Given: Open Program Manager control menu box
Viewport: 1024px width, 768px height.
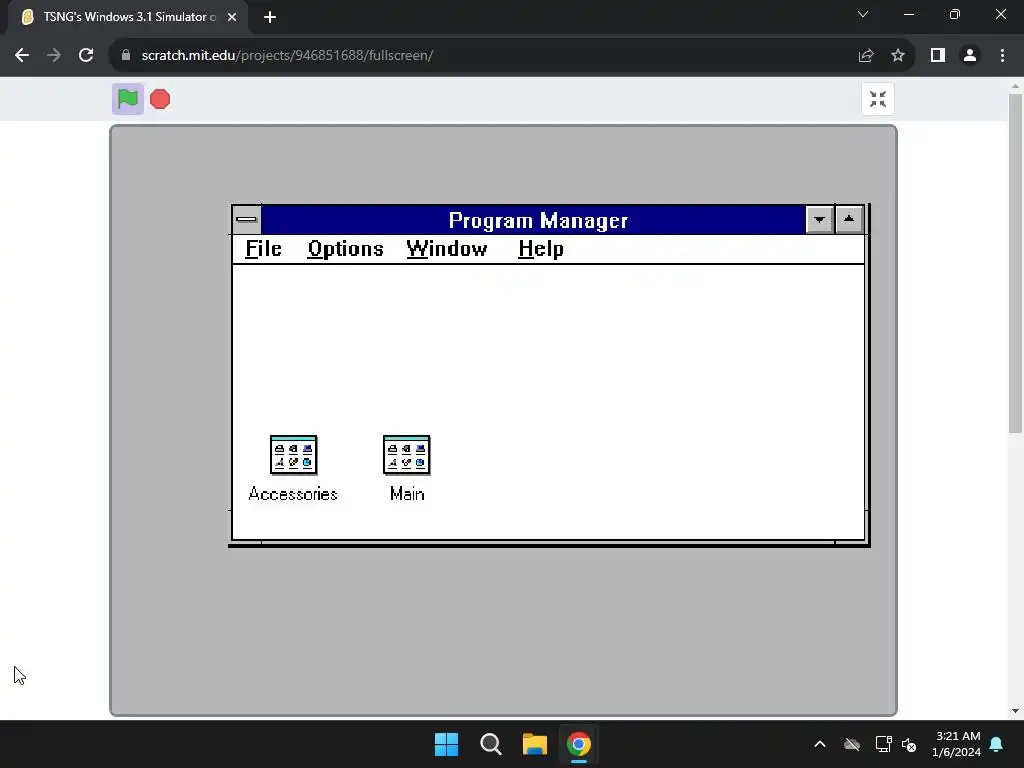Looking at the screenshot, I should coord(247,219).
